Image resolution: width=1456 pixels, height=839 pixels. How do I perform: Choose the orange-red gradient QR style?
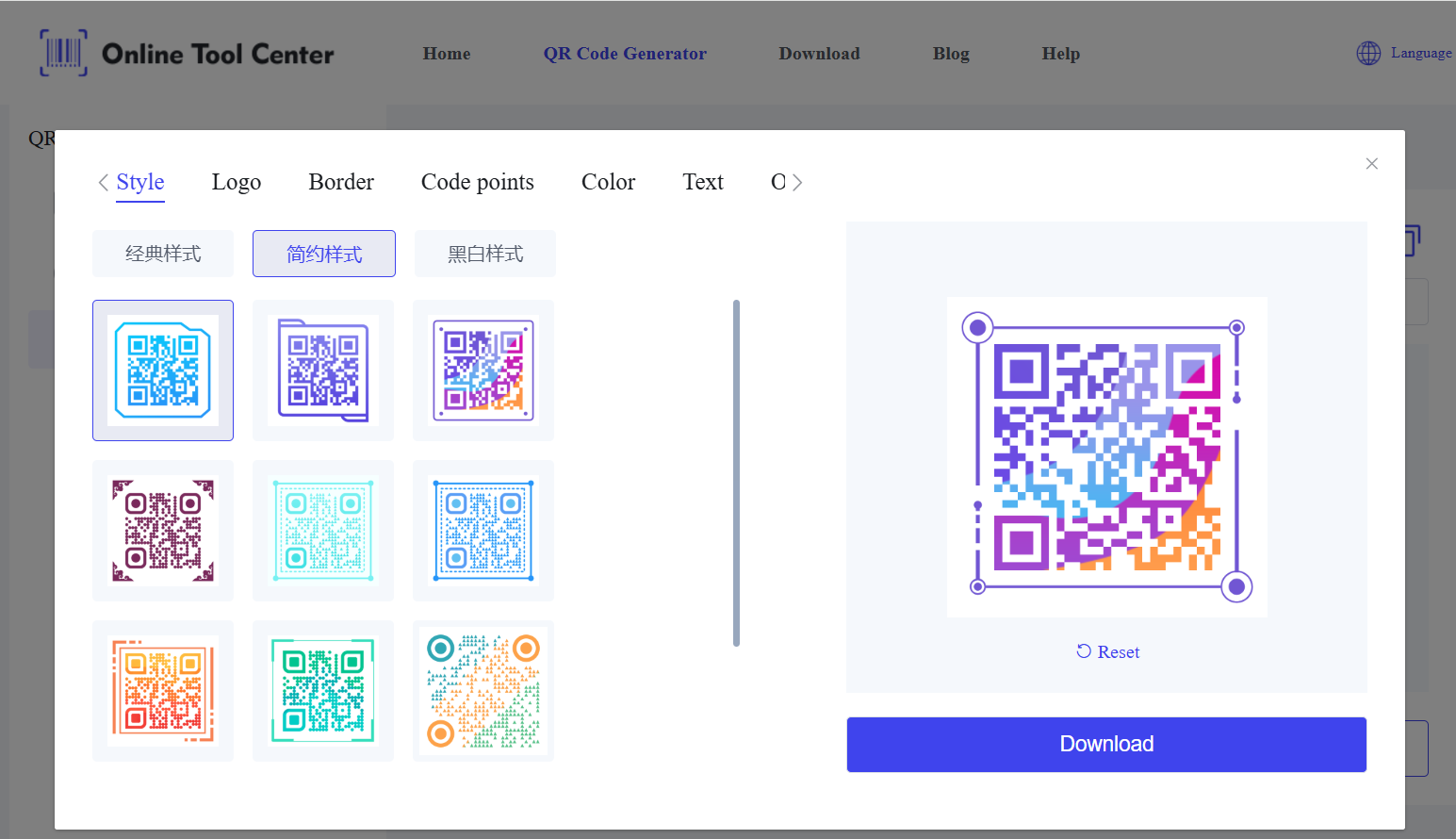[163, 691]
